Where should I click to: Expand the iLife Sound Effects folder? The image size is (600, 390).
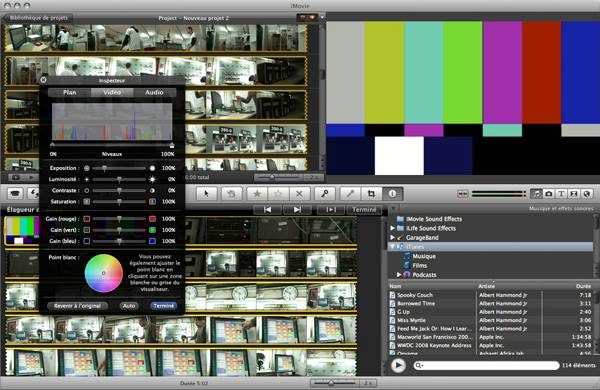pos(392,228)
